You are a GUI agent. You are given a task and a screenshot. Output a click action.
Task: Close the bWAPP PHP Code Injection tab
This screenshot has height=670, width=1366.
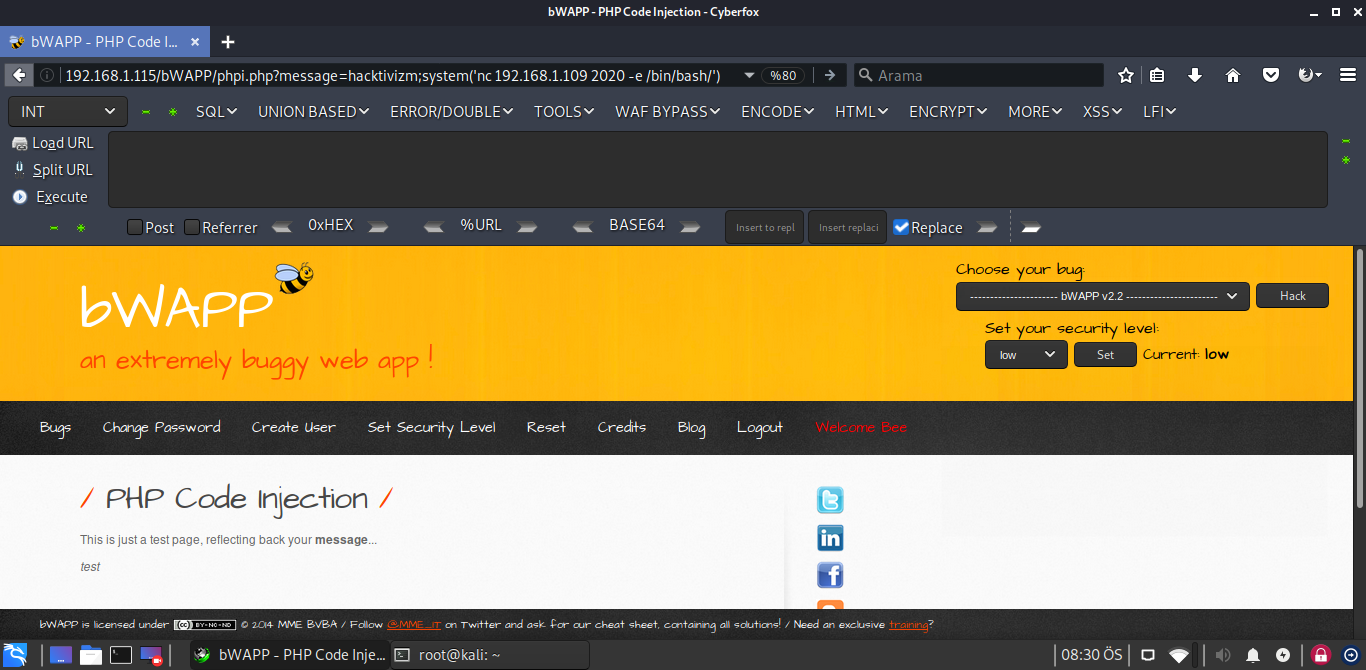pos(195,42)
